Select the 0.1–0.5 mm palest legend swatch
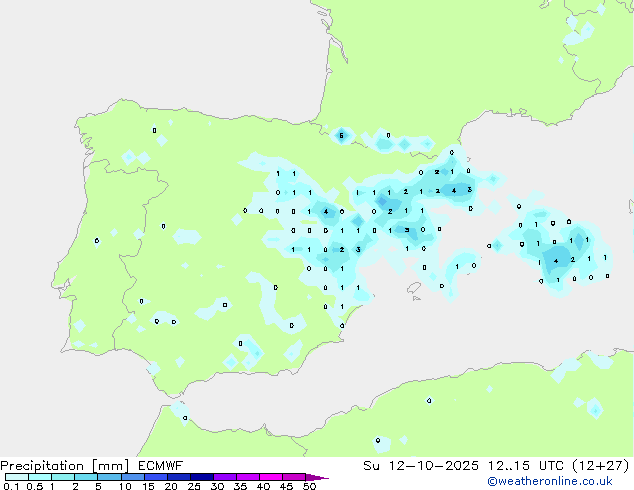634x490 pixels. point(17,477)
